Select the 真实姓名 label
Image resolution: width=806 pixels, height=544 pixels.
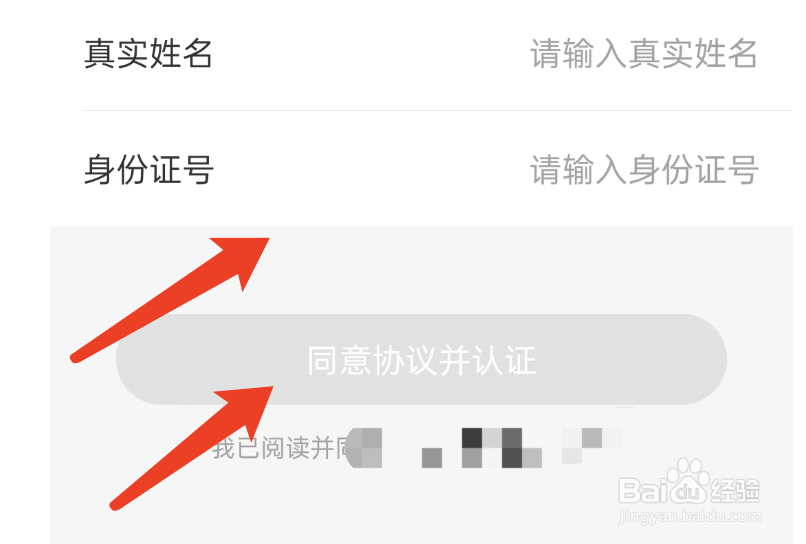click(148, 53)
